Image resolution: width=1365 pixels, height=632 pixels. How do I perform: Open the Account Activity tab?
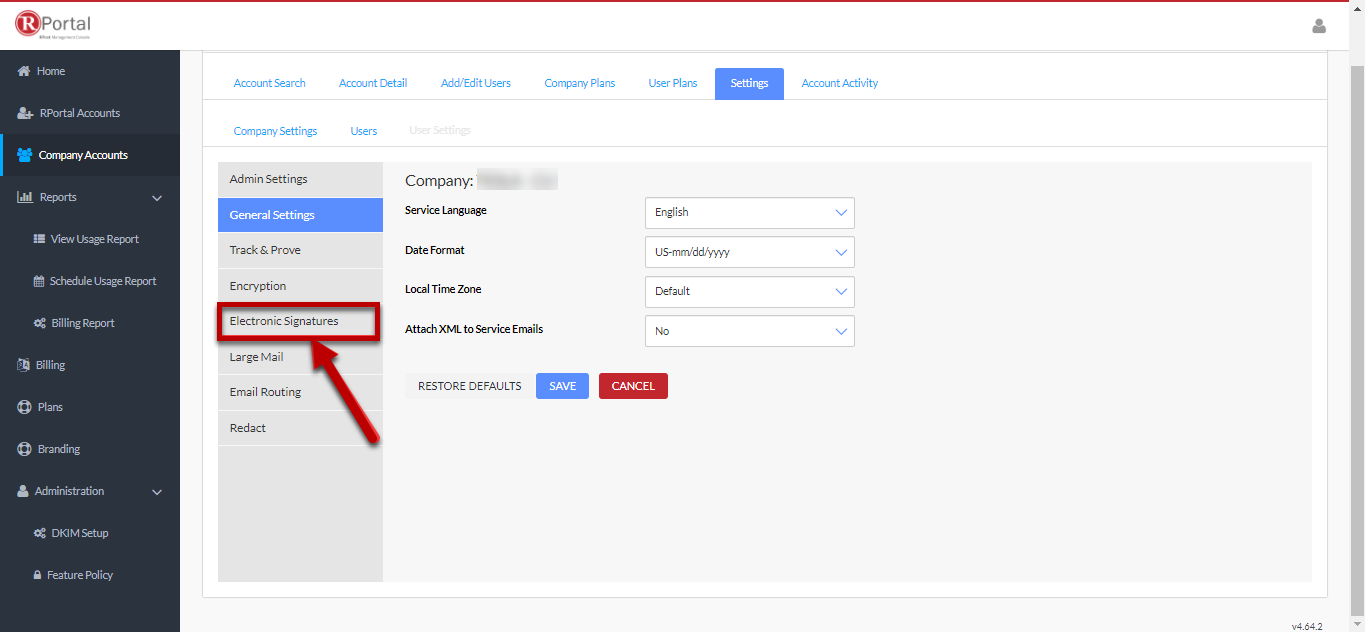coord(840,83)
